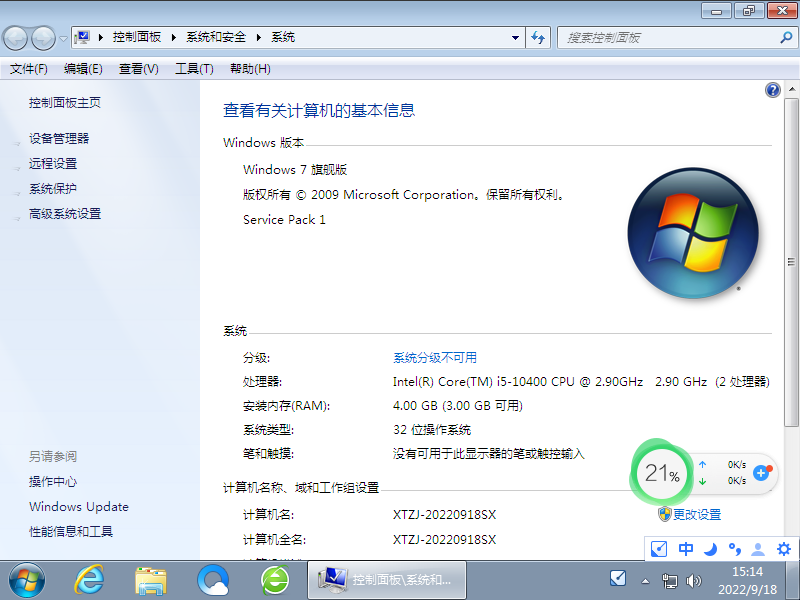Open the 编辑(E) menu
Image resolution: width=800 pixels, height=600 pixels.
83,69
